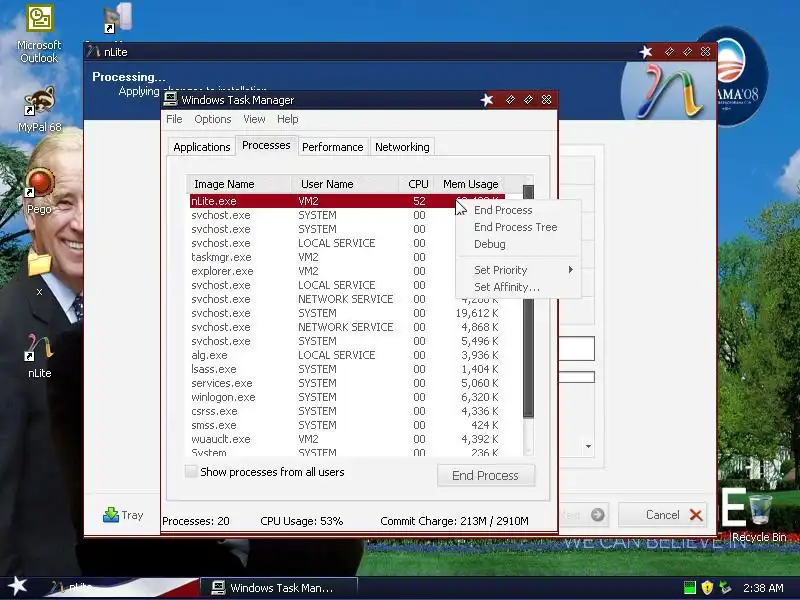The height and width of the screenshot is (600, 800).
Task: Open the Options menu in Task Manager
Action: (x=213, y=119)
